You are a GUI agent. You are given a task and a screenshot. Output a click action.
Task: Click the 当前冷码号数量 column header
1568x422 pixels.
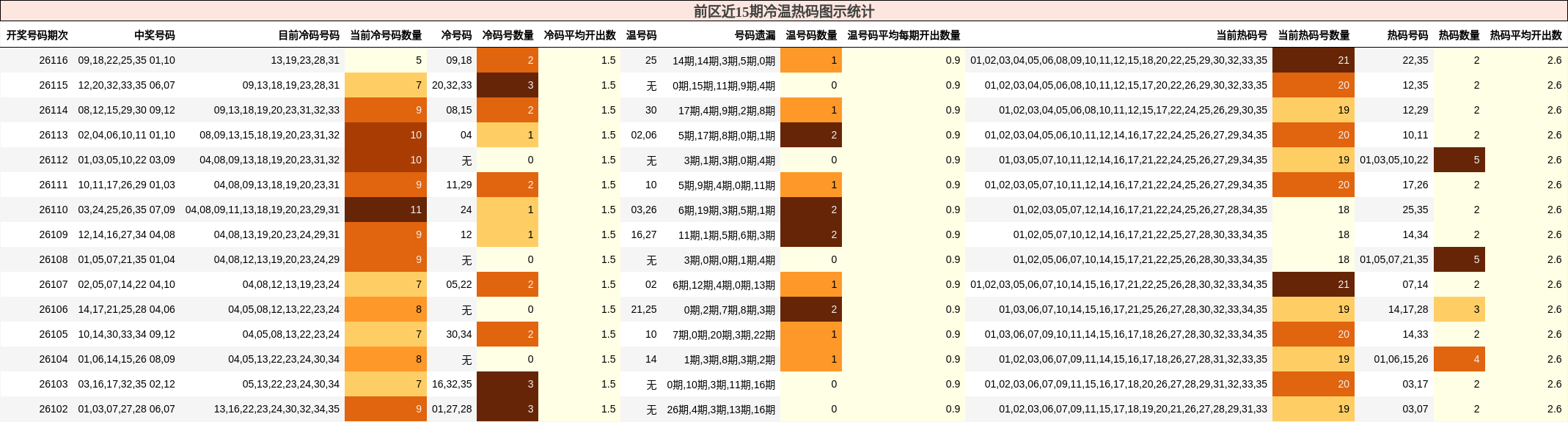point(386,35)
